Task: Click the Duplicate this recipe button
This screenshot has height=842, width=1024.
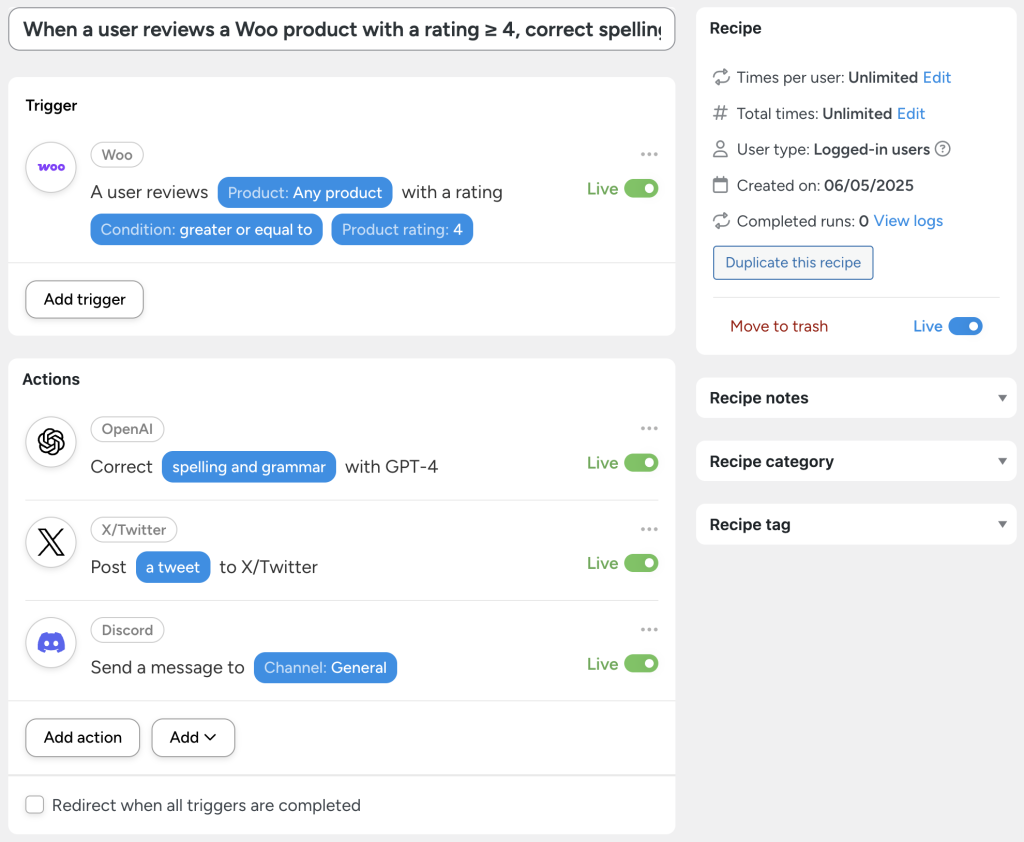Action: [x=792, y=262]
